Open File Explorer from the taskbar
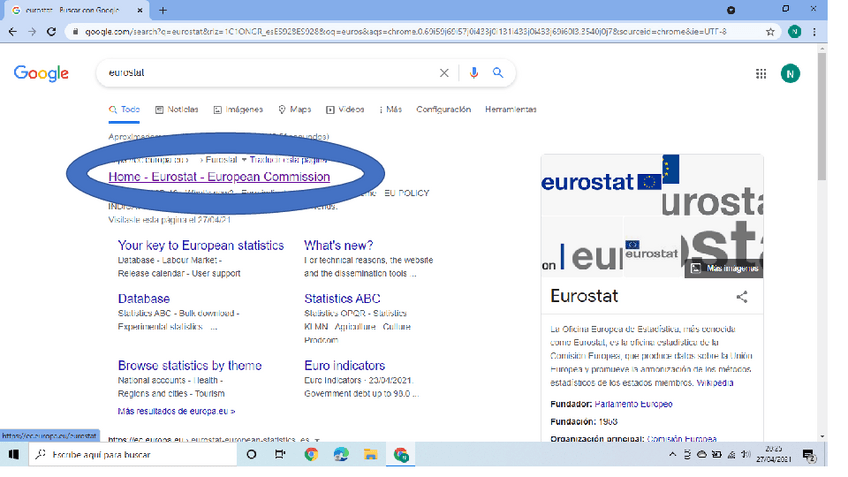The width and height of the screenshot is (848, 477). 370,454
